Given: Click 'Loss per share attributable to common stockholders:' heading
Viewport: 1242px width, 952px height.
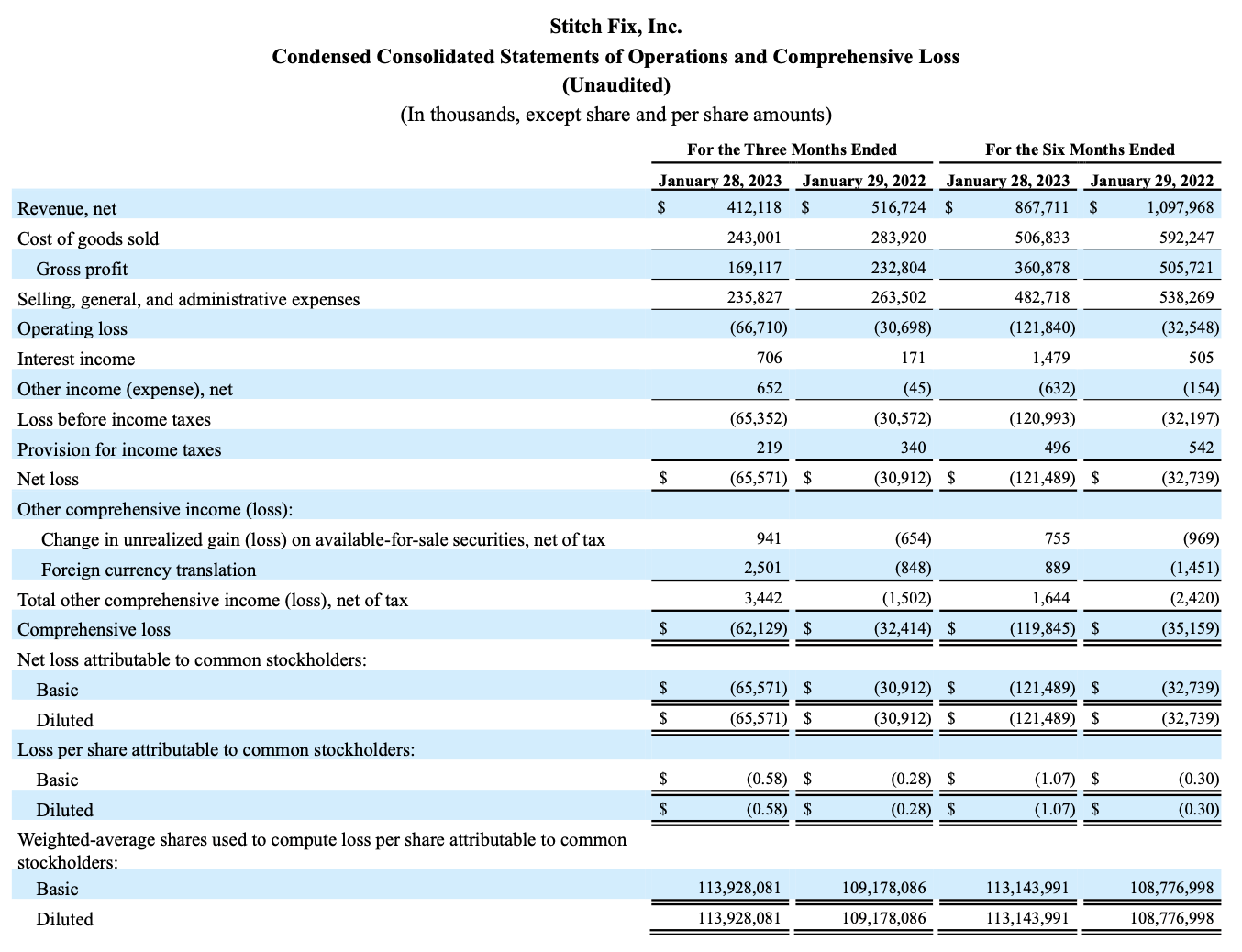Looking at the screenshot, I should pos(216,749).
